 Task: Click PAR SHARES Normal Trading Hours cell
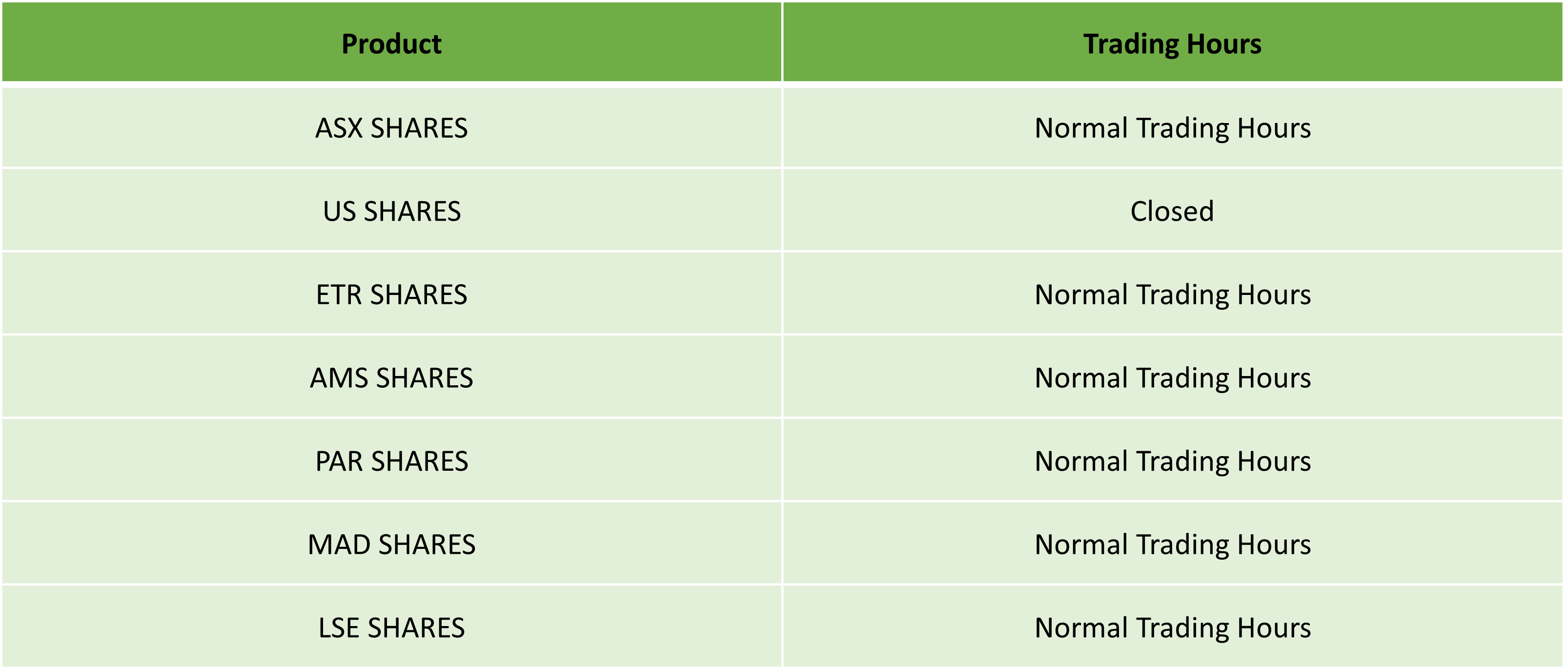pyautogui.click(x=1172, y=461)
